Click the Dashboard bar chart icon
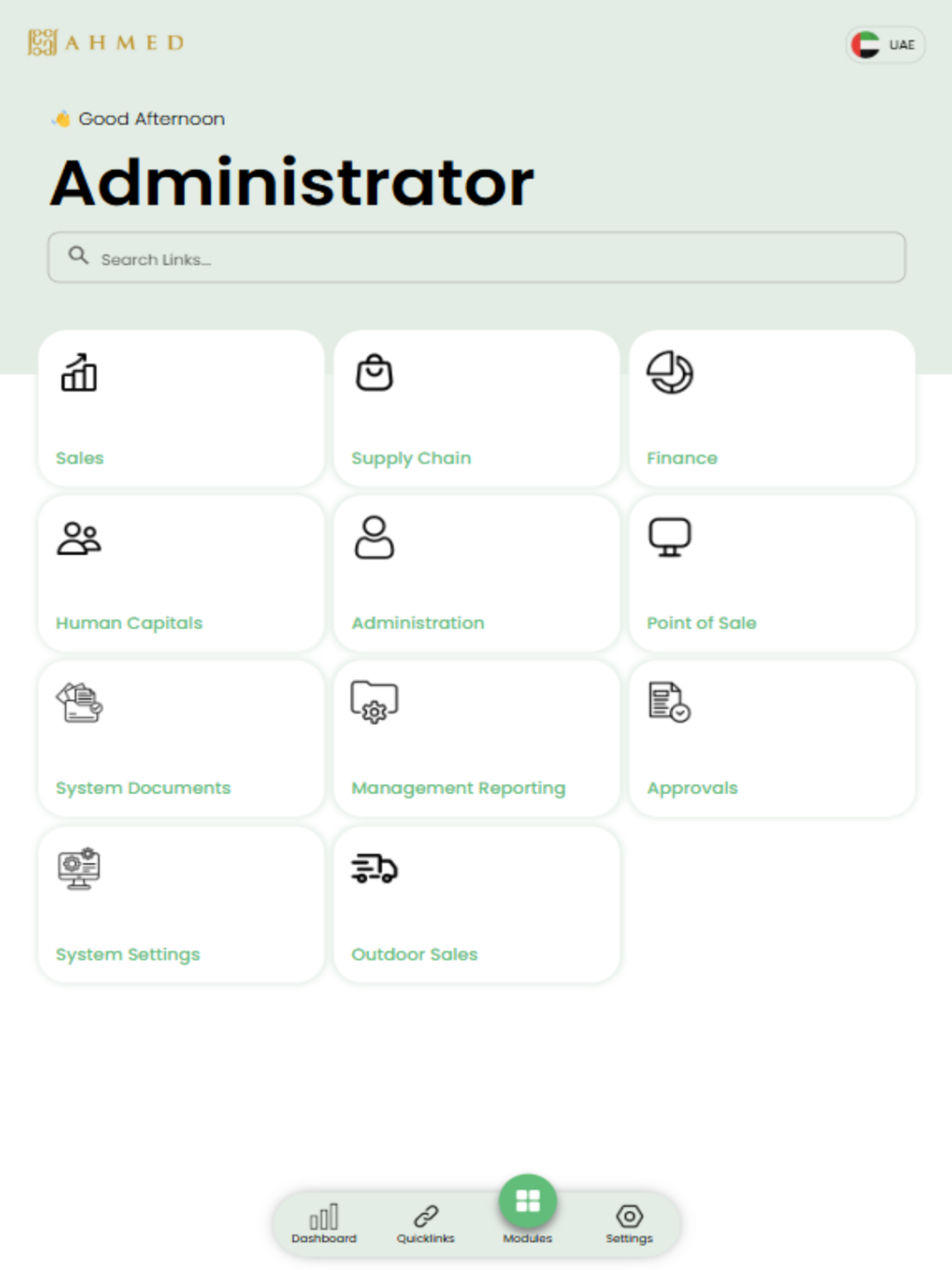Image resolution: width=952 pixels, height=1270 pixels. 324,1216
